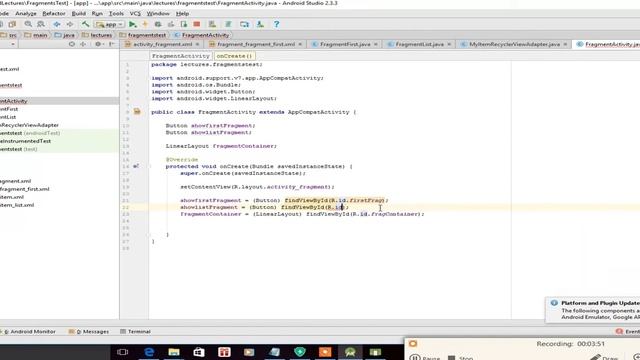The image size is (640, 360).
Task: Click the Paste clipboard icon in toolbar
Action: pos(12,24)
